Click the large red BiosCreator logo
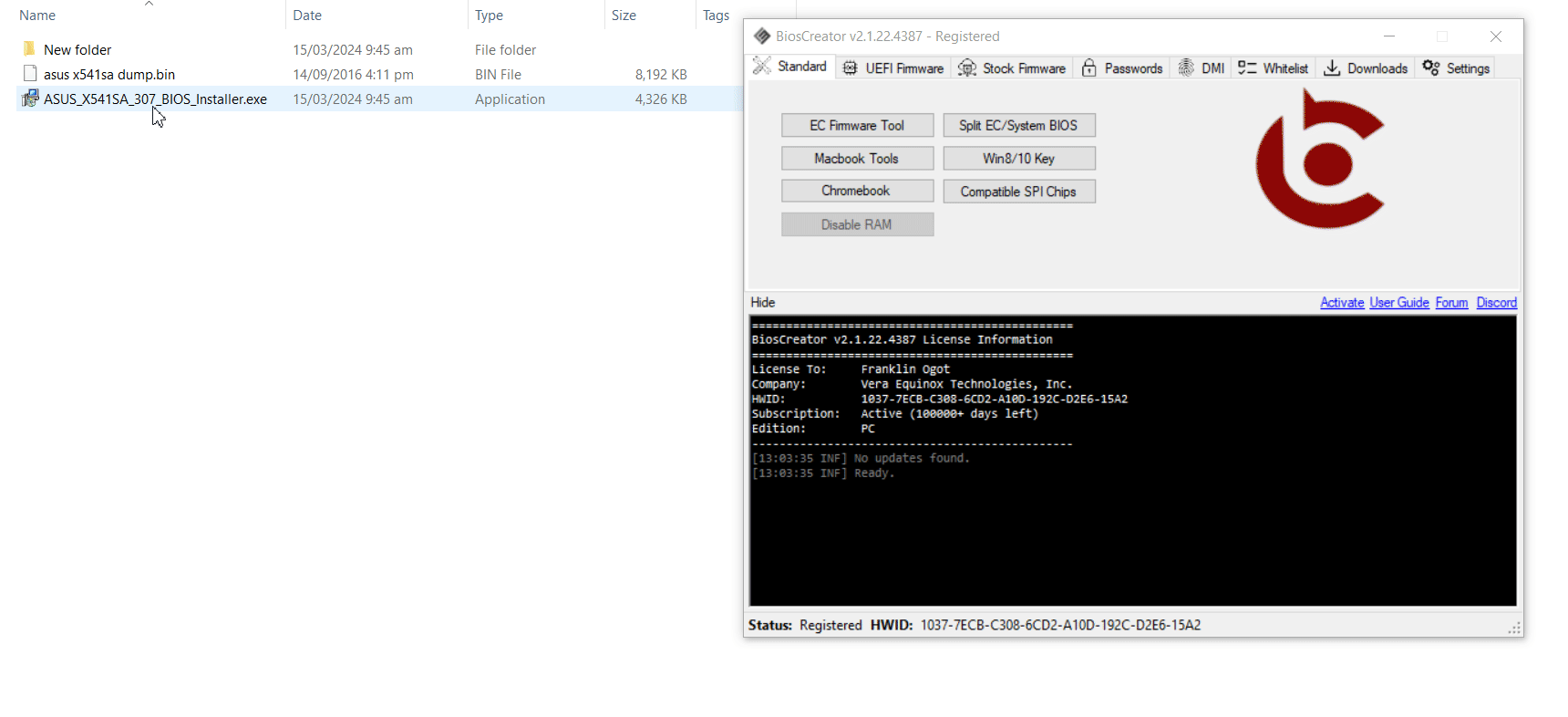This screenshot has height=717, width=1568. [x=1319, y=160]
